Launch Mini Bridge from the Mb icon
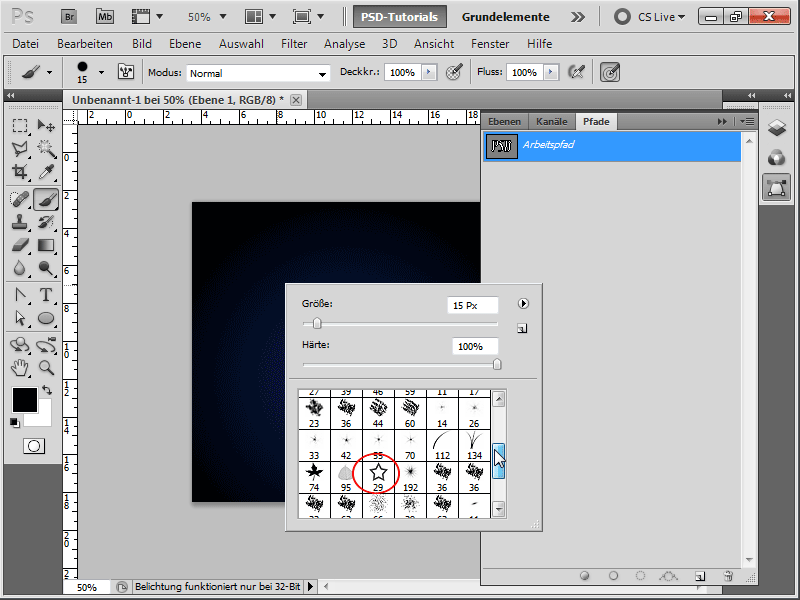The height and width of the screenshot is (600, 800). click(x=105, y=17)
